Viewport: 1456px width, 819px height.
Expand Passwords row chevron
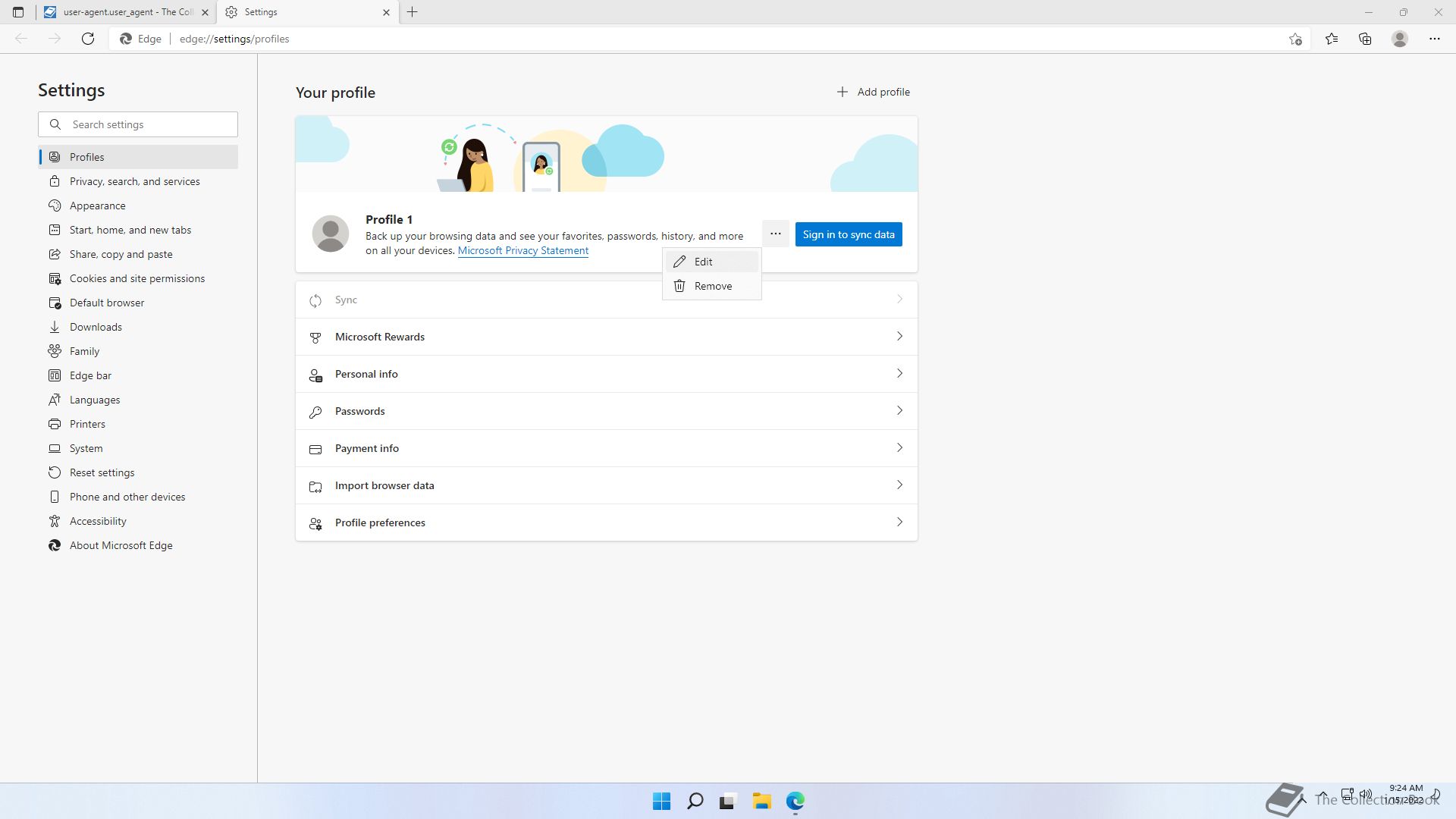click(x=899, y=411)
